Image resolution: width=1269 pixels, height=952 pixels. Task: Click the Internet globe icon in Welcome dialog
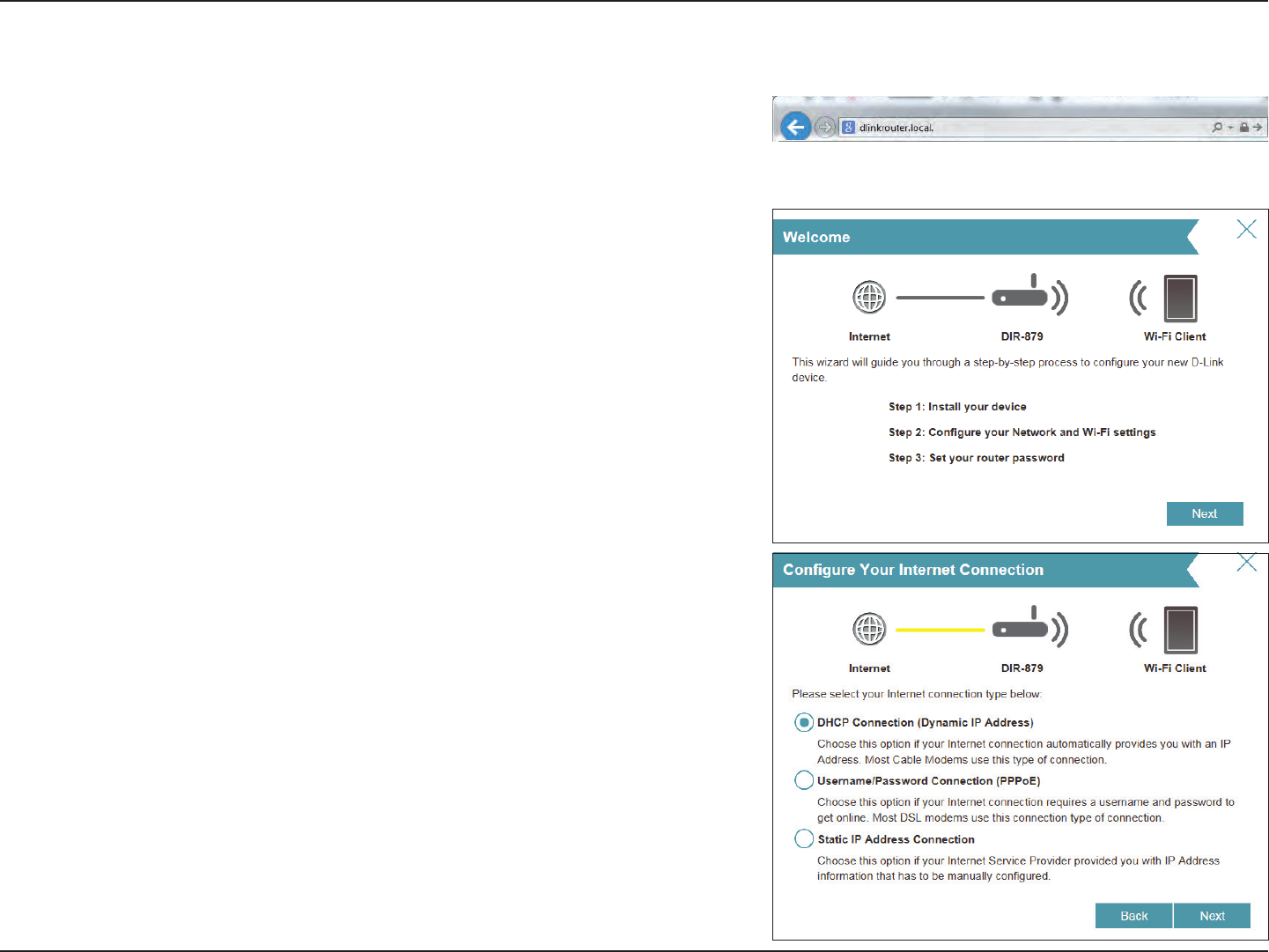click(x=869, y=298)
